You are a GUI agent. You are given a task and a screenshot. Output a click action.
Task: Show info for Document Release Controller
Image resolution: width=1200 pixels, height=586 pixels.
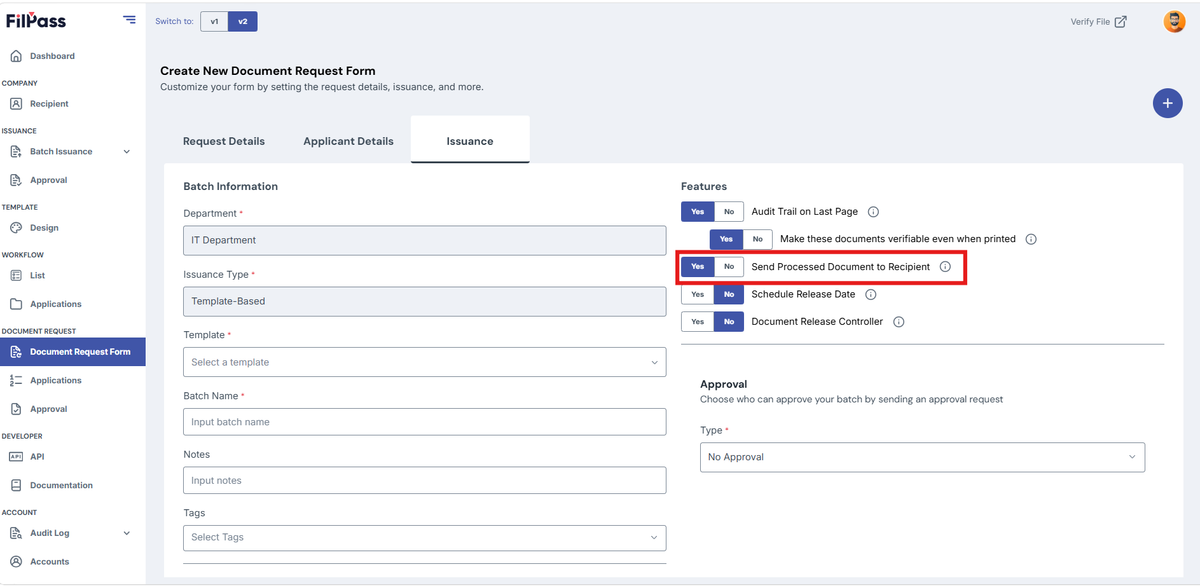[899, 322]
